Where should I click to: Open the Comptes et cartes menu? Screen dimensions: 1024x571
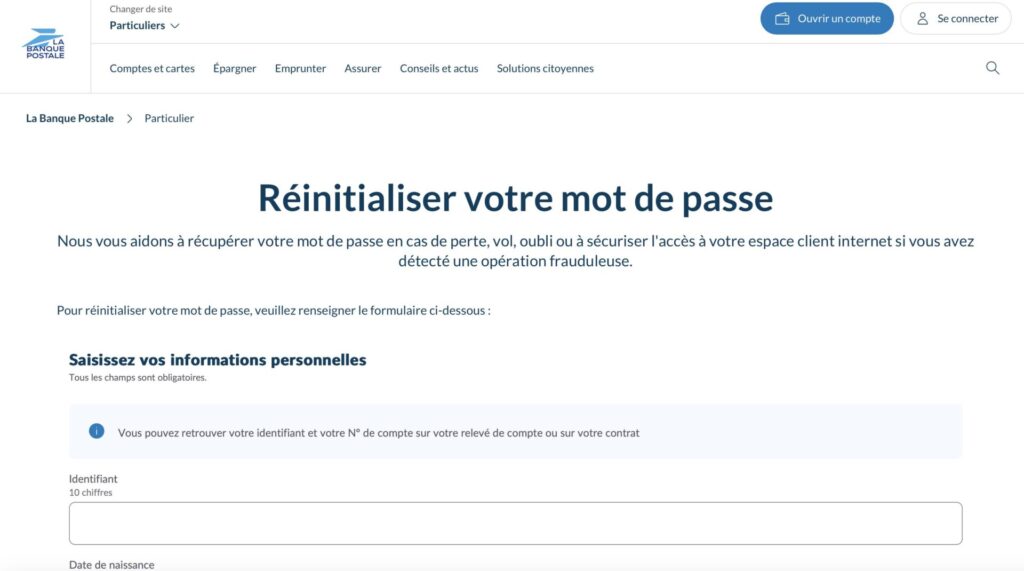[152, 69]
